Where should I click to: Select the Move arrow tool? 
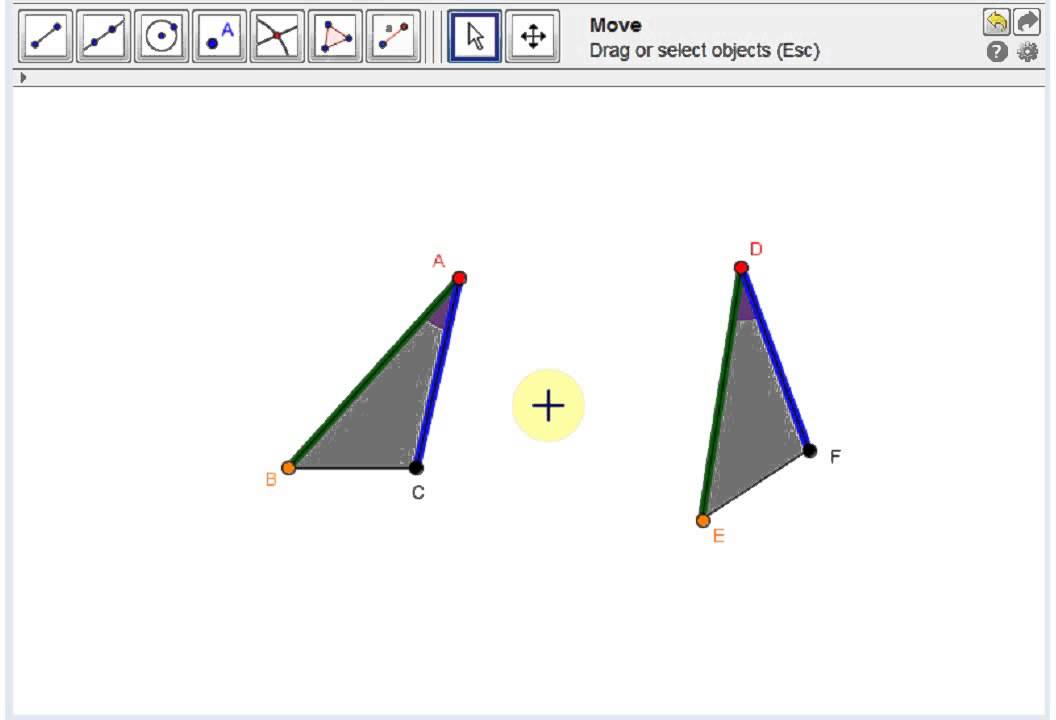(x=475, y=36)
